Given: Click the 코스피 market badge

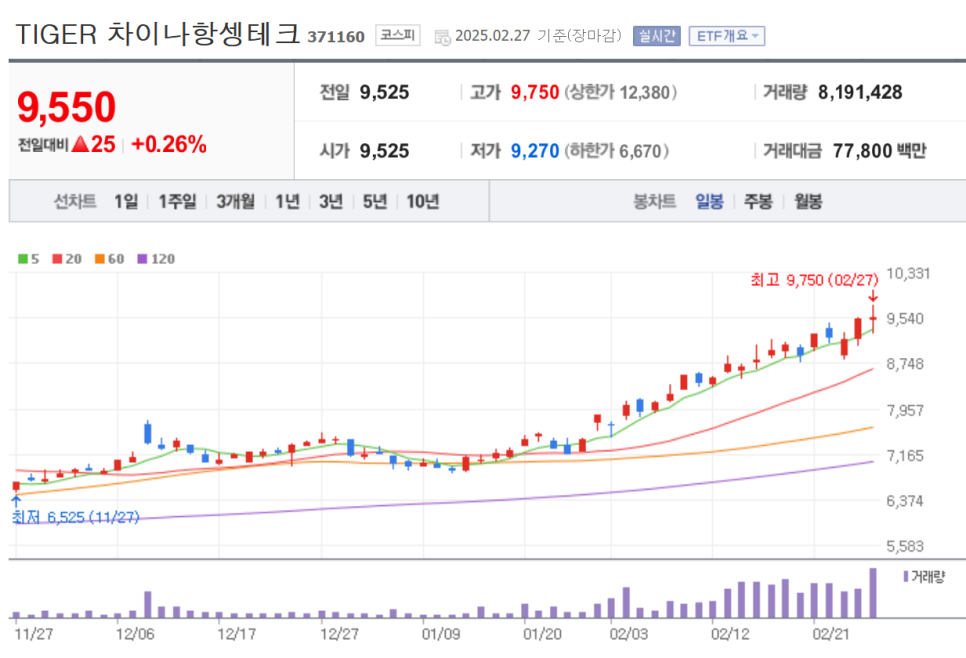Looking at the screenshot, I should (x=397, y=35).
